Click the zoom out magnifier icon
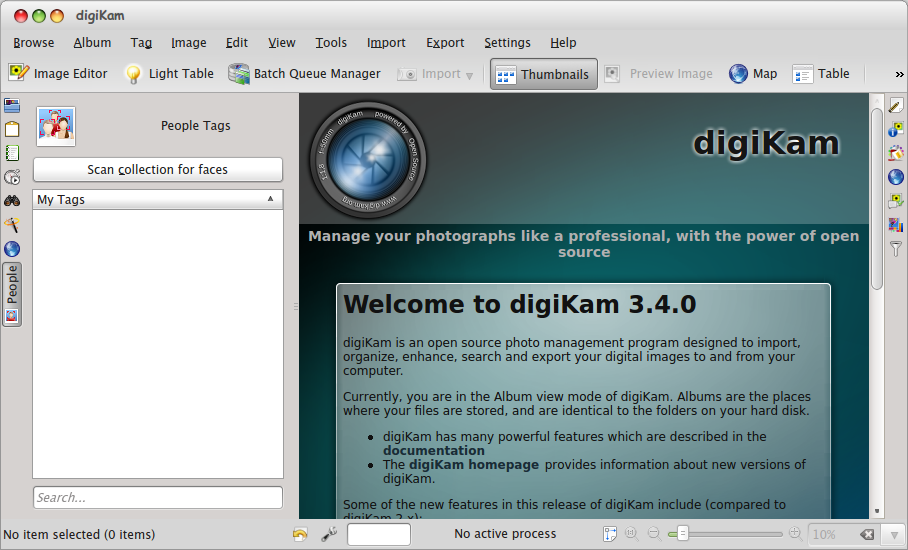Screen dimensions: 908x550 (654, 534)
